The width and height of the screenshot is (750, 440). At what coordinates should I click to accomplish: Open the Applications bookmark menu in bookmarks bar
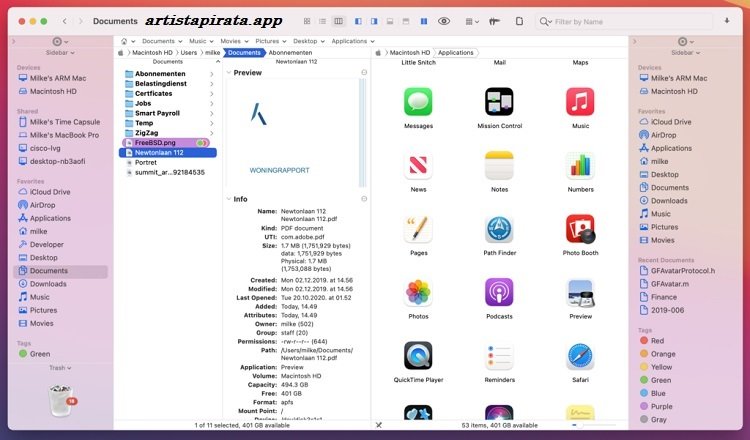[x=353, y=41]
